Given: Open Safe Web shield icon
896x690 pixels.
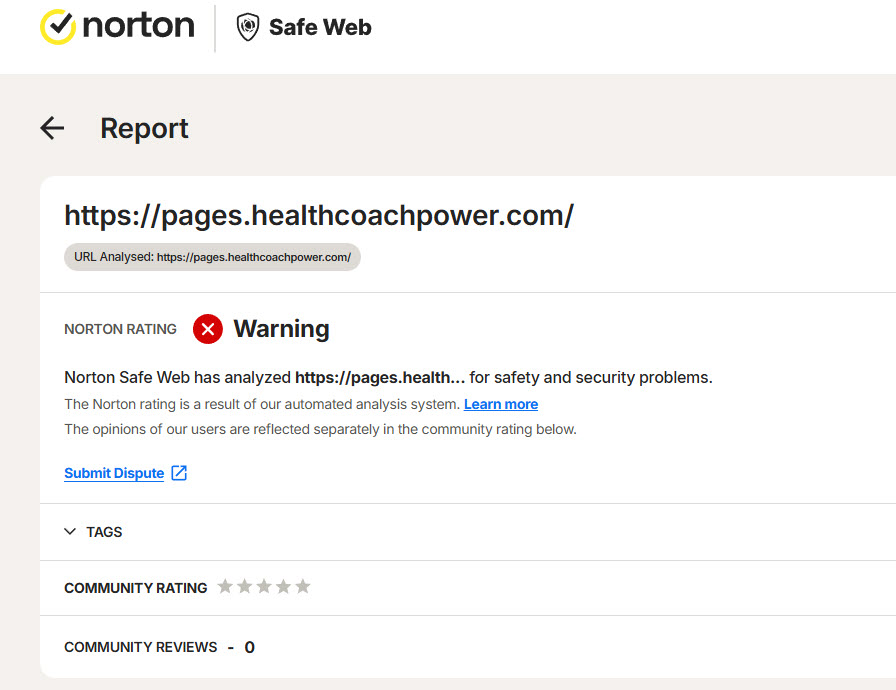Looking at the screenshot, I should tap(248, 27).
